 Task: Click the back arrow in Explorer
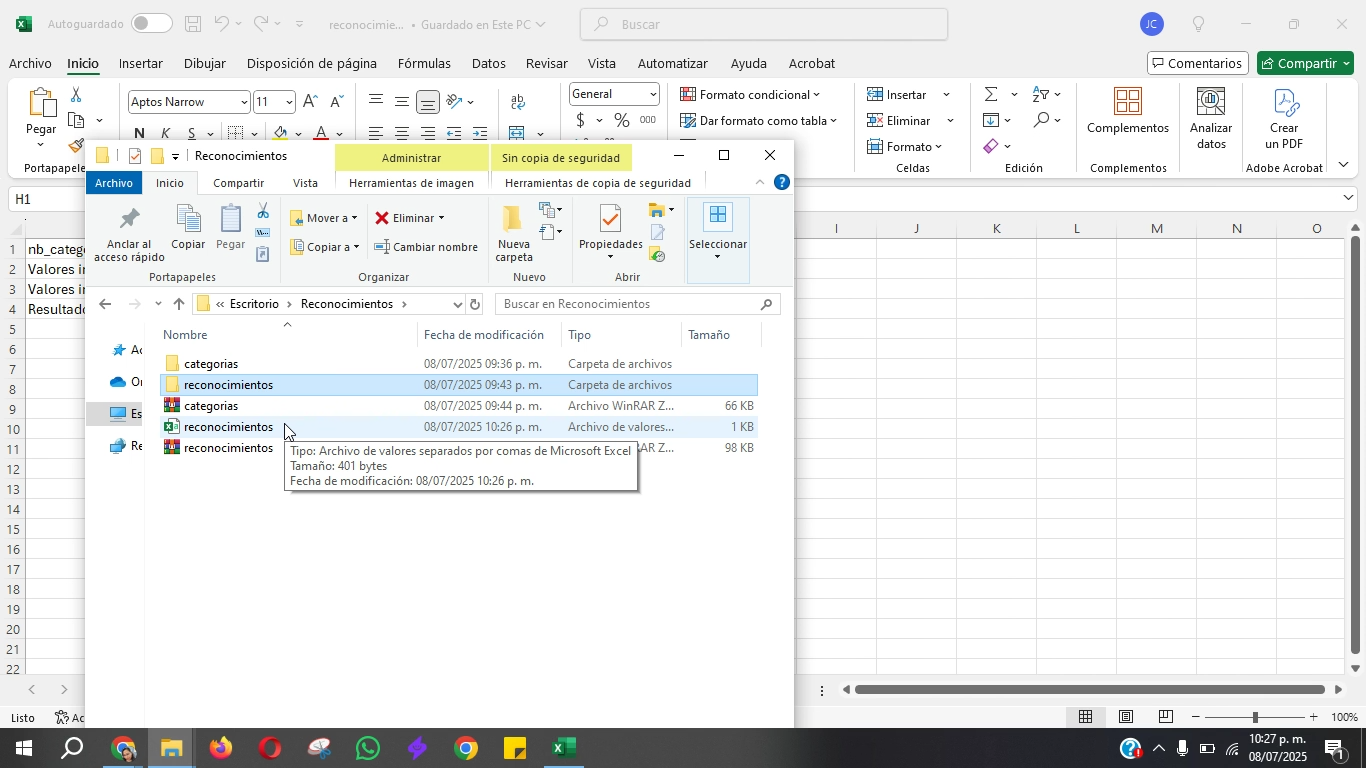105,304
